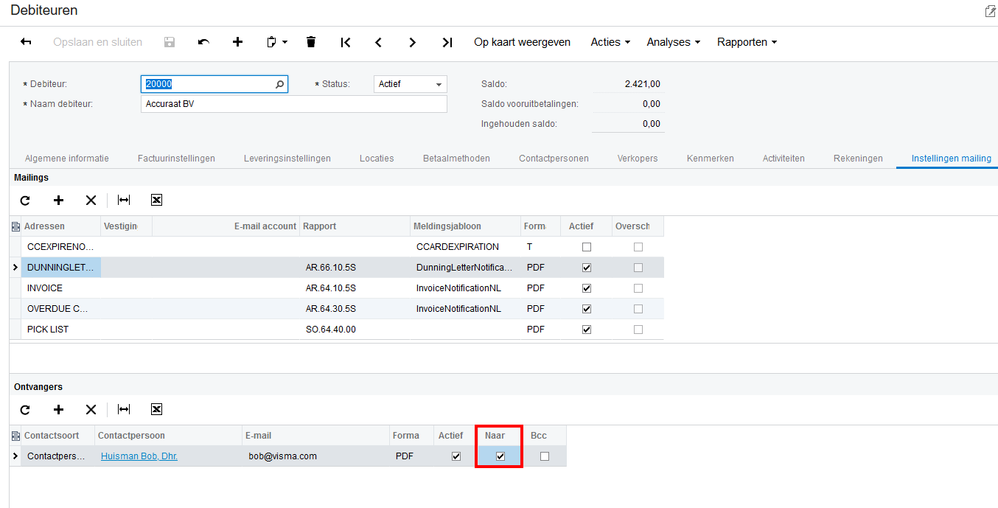This screenshot has height=508, width=998.
Task: Add a row to the Mailings grid
Action: tap(59, 200)
